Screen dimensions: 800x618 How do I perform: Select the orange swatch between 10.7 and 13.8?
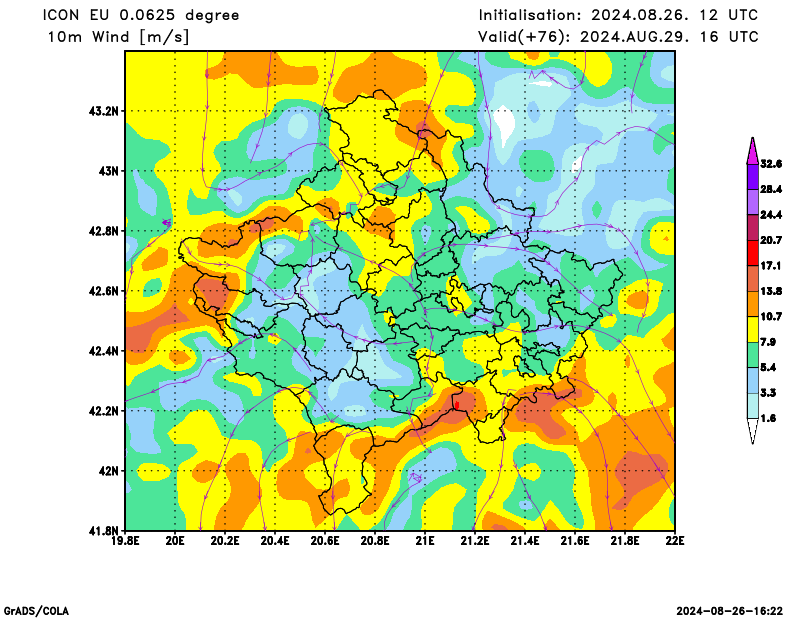753,304
